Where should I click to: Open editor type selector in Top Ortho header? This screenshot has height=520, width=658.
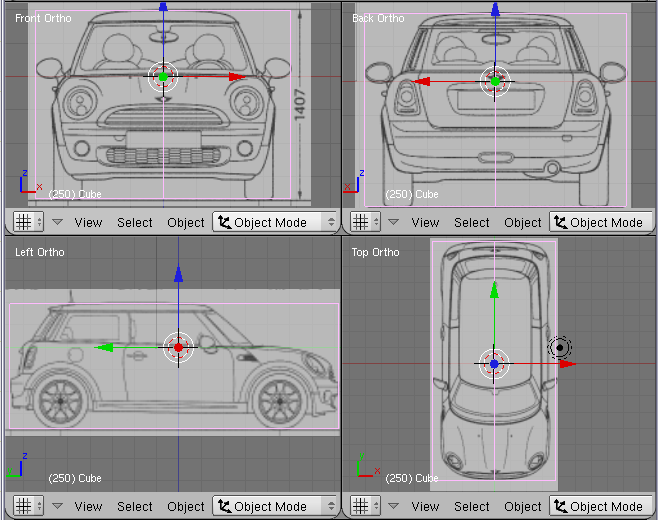(x=365, y=506)
